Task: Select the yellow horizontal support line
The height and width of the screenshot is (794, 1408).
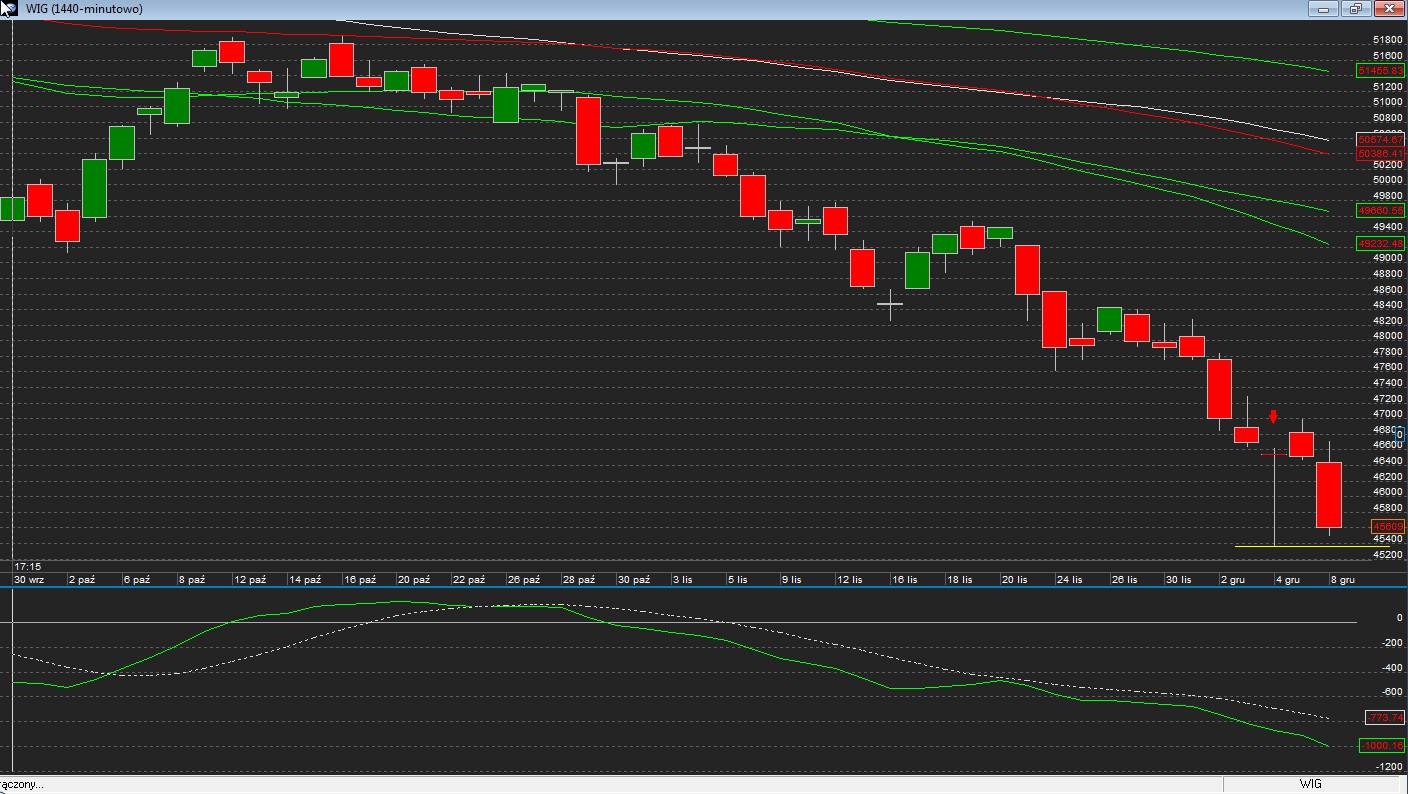Action: click(1300, 546)
